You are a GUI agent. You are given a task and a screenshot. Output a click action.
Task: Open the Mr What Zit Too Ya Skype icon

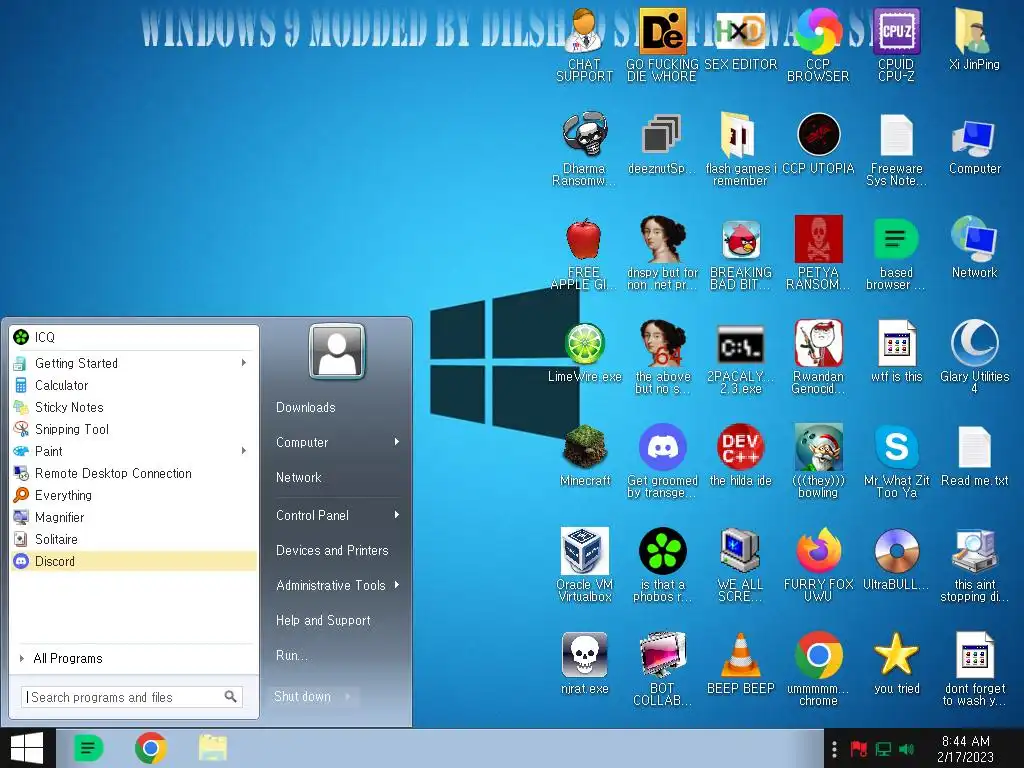(896, 460)
